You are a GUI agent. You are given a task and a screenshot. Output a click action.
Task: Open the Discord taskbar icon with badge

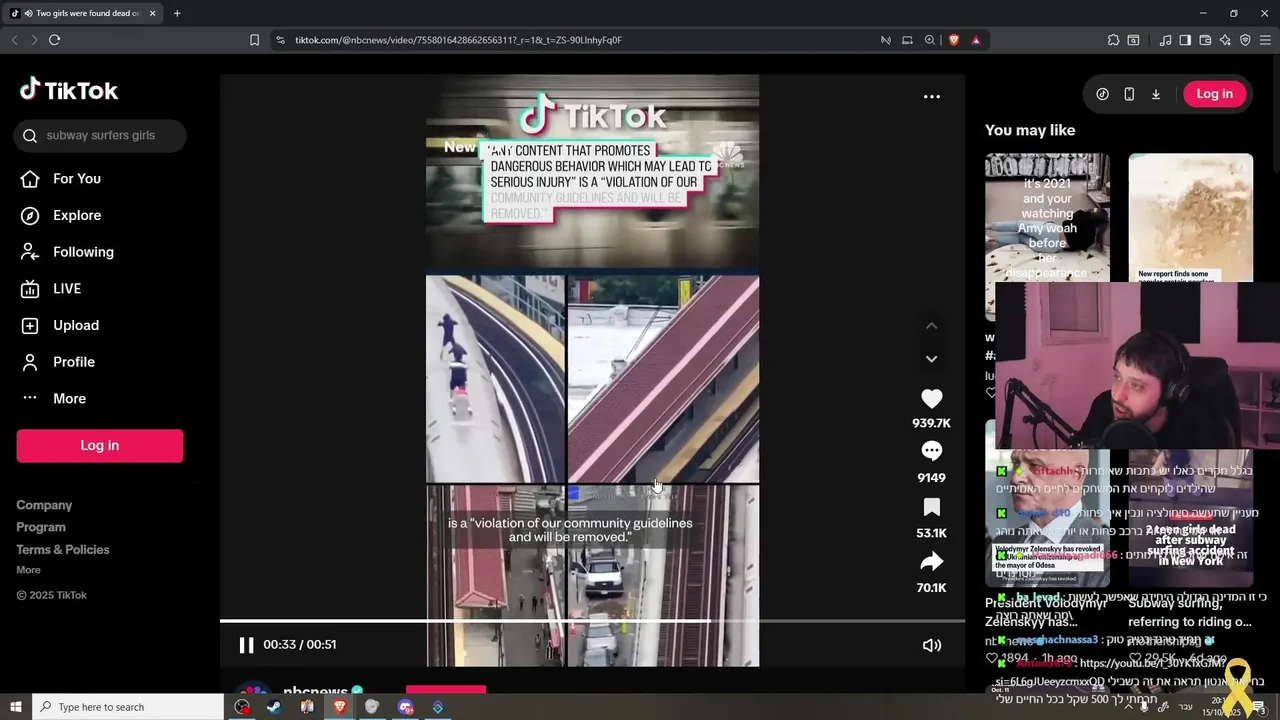405,707
